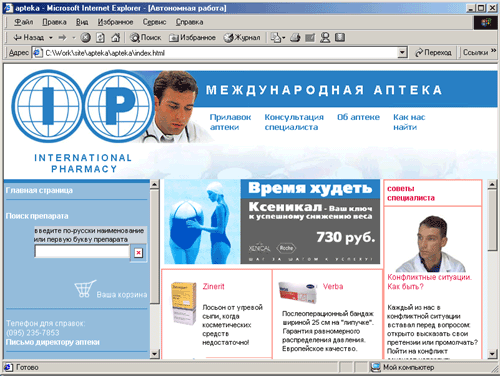Go to Главная страница link
This screenshot has height=376, width=500.
(x=39, y=190)
